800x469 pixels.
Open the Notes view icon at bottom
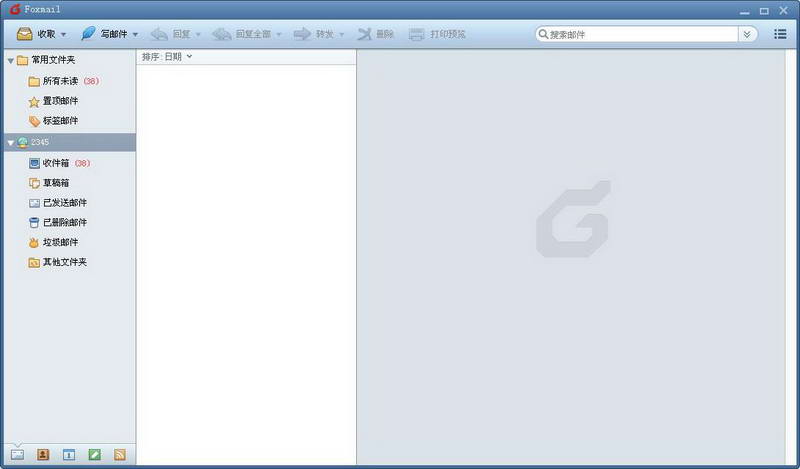95,454
